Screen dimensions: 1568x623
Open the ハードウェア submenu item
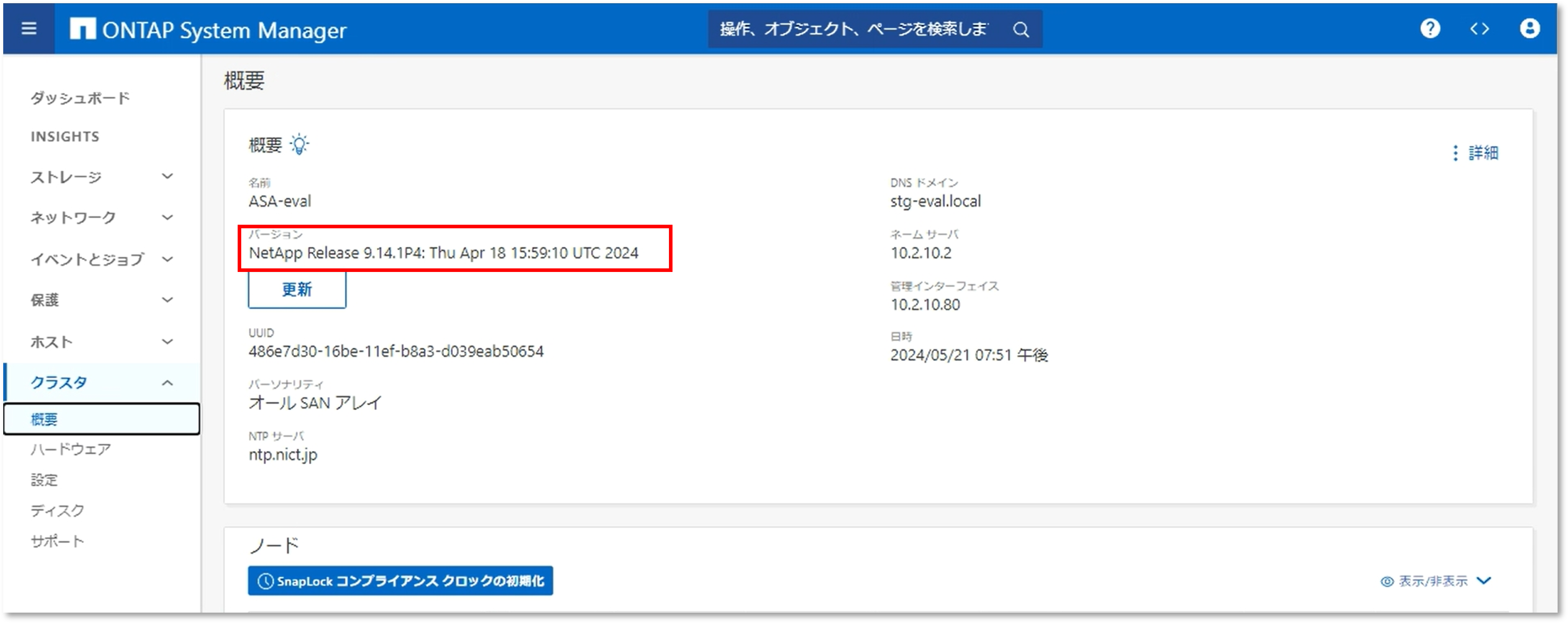pos(71,449)
